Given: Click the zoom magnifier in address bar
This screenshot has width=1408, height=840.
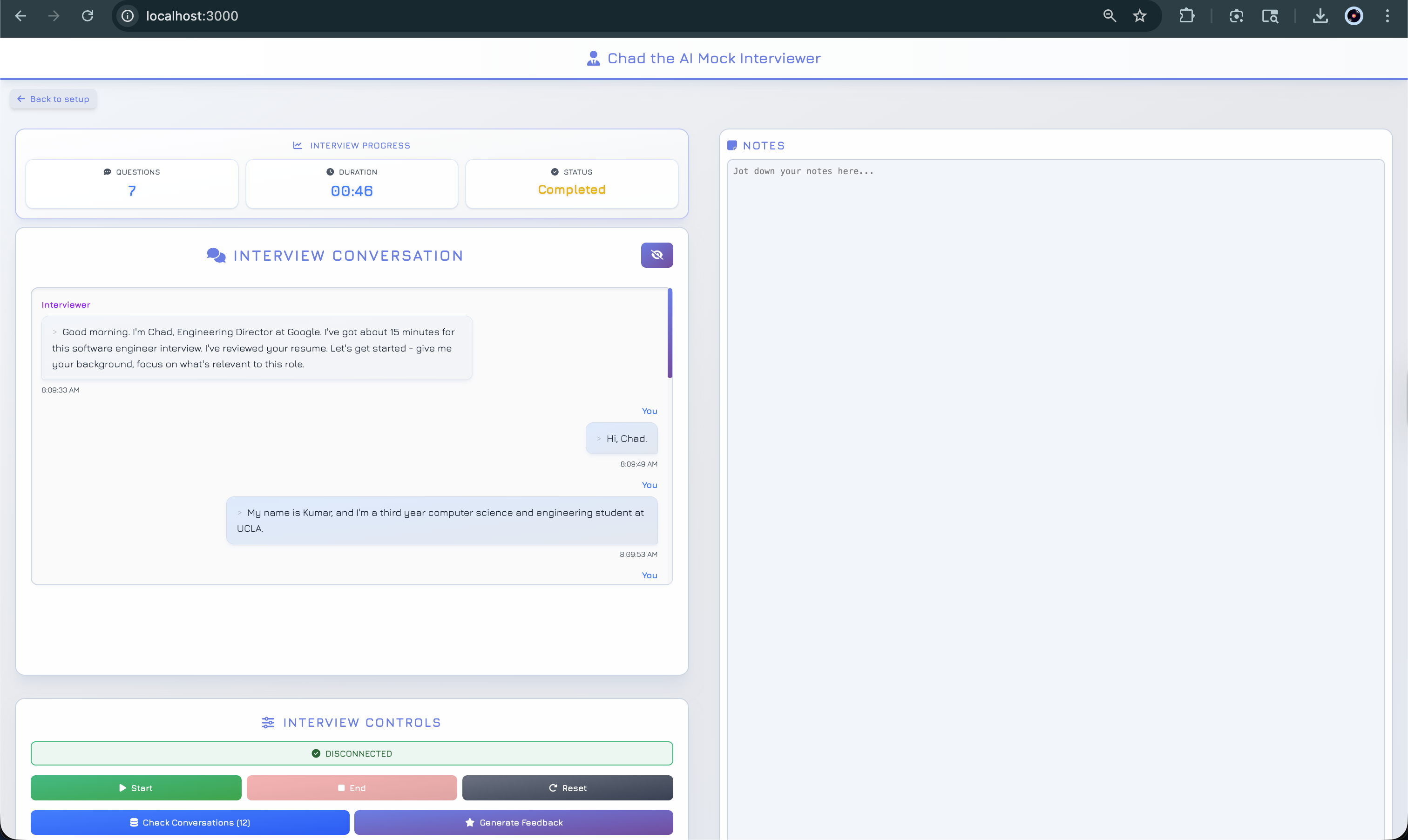Looking at the screenshot, I should tap(1109, 16).
